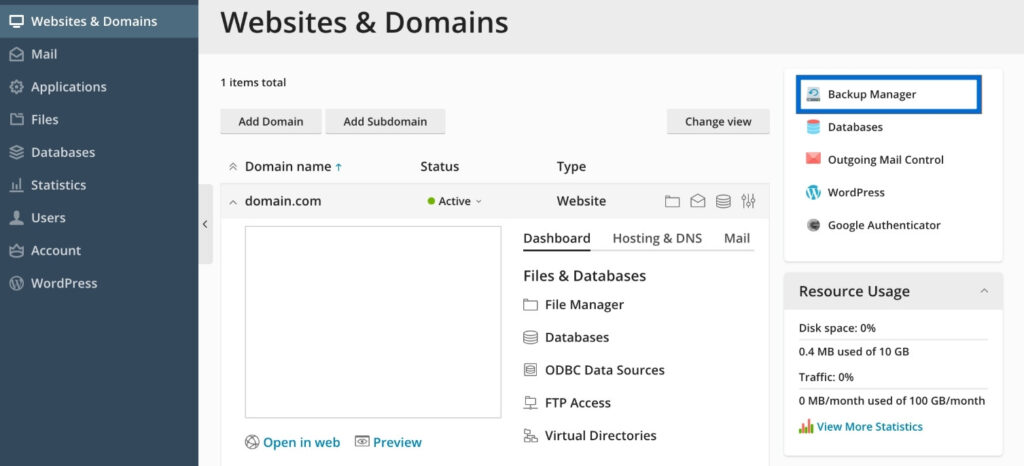The width and height of the screenshot is (1024, 466).
Task: Click the Add Subdomain button
Action: 385,121
